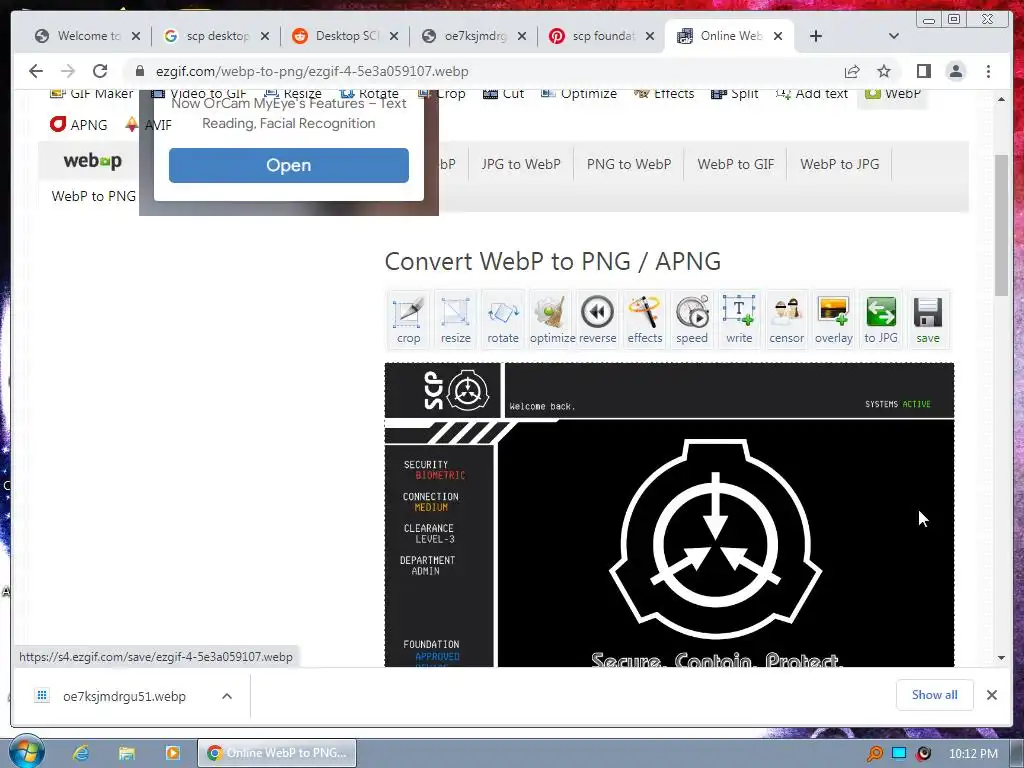Open the ezgif optimize tool
Image resolution: width=1024 pixels, height=768 pixels.
552,319
